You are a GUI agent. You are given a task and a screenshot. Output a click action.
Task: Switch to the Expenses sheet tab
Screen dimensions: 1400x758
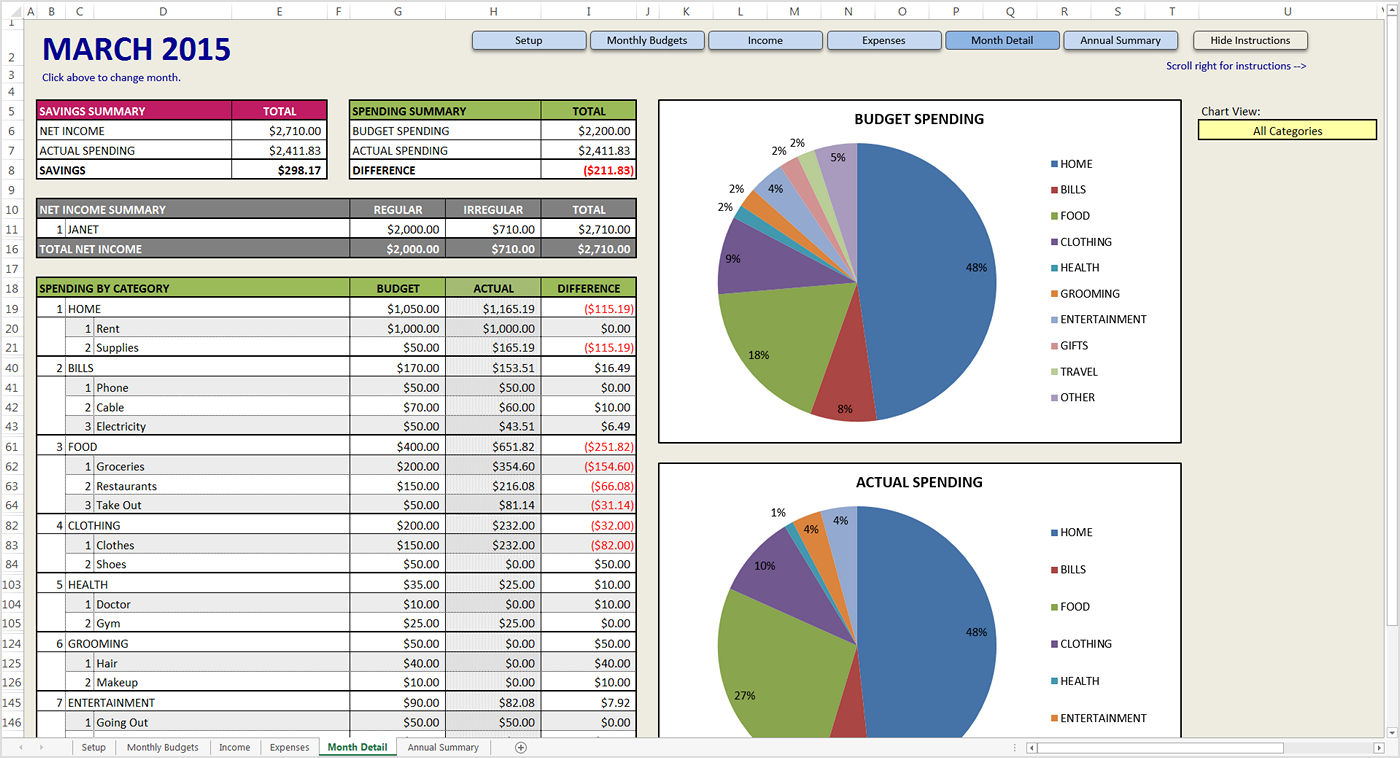pos(289,748)
